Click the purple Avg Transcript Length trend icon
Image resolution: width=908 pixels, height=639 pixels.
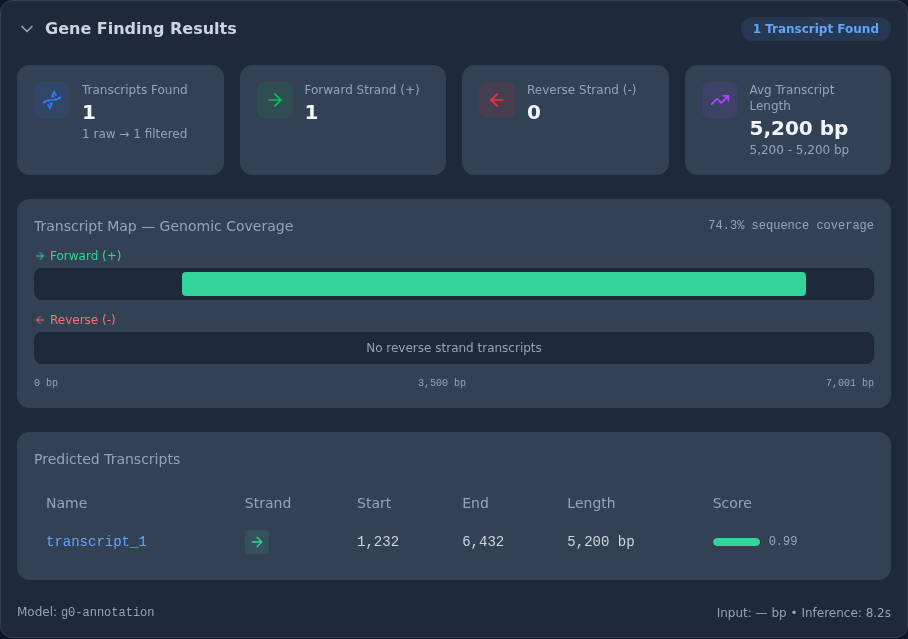[x=720, y=100]
